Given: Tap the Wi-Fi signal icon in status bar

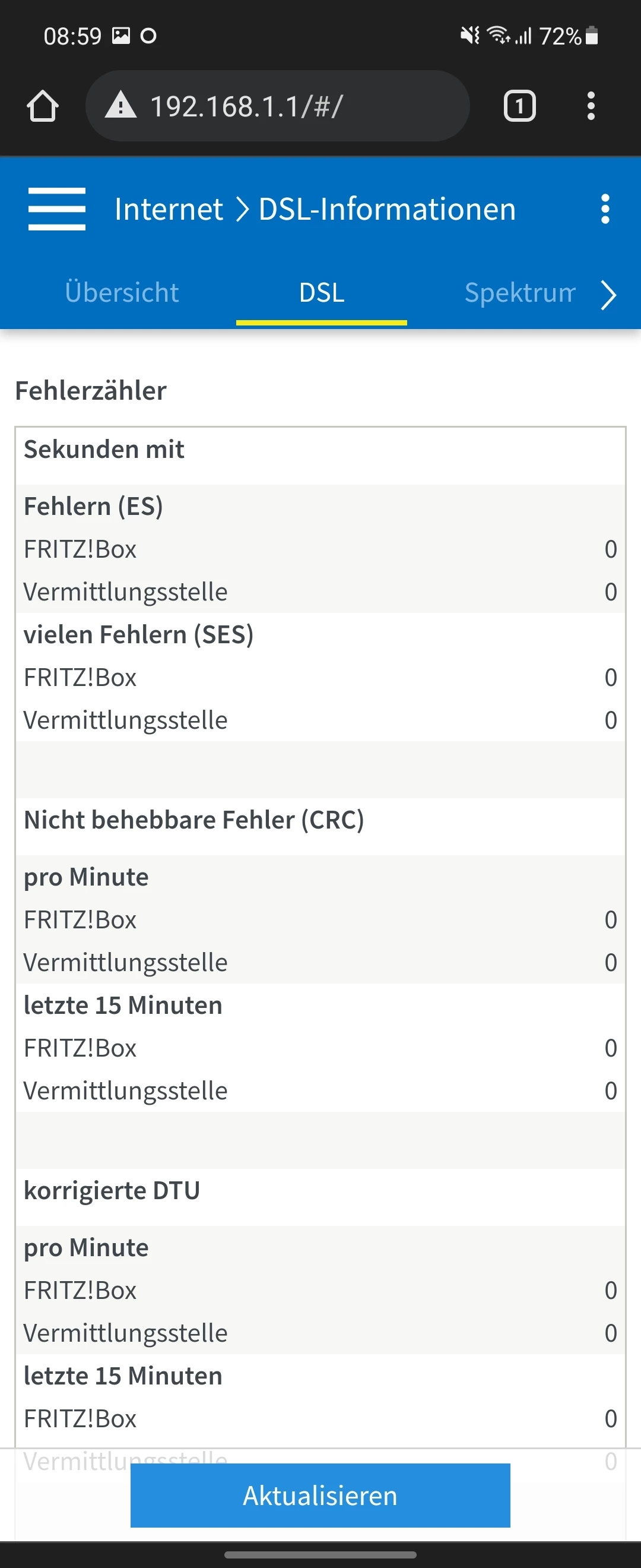Looking at the screenshot, I should point(498,35).
